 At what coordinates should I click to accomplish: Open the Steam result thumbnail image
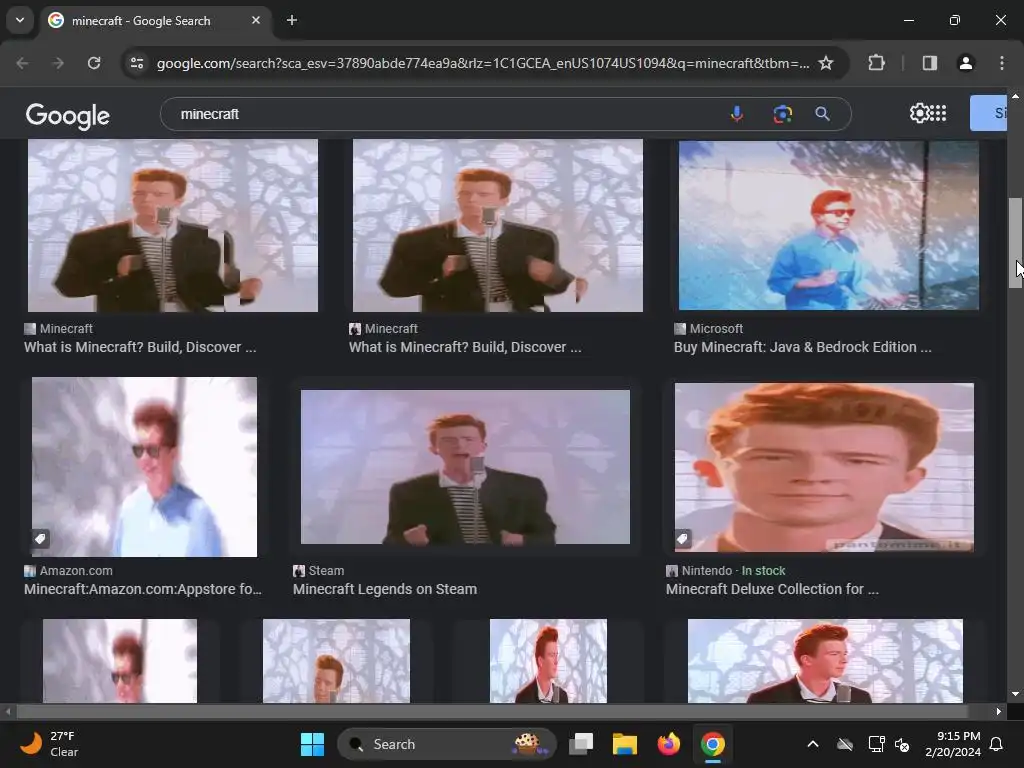[x=465, y=467]
